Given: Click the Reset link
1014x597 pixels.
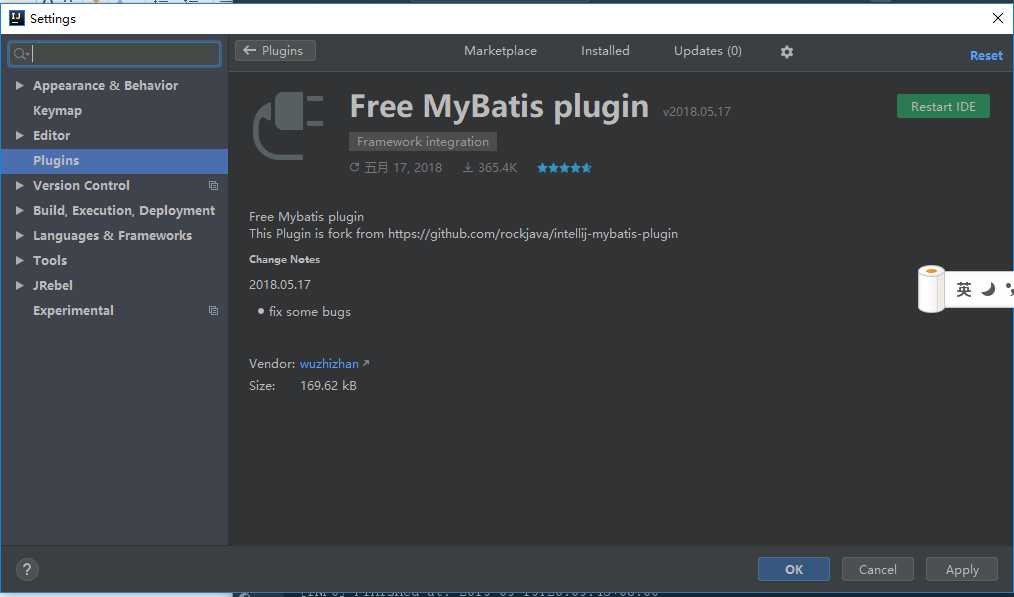Looking at the screenshot, I should pos(986,56).
